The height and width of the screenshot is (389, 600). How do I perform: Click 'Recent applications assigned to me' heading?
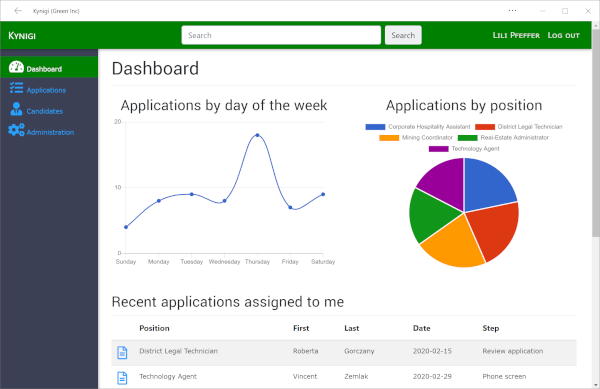[x=228, y=302]
